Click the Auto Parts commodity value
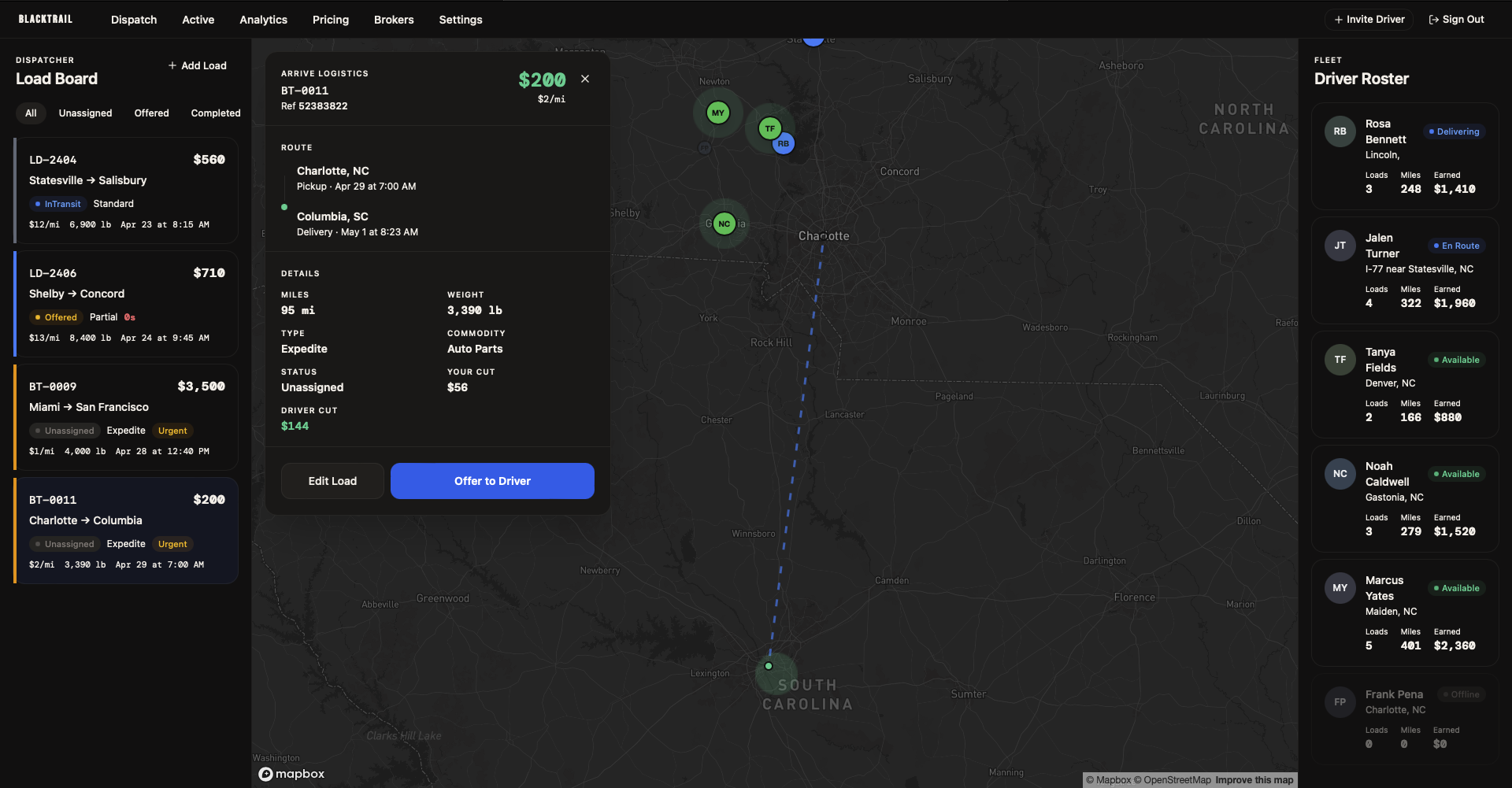The image size is (1512, 788). 475,349
